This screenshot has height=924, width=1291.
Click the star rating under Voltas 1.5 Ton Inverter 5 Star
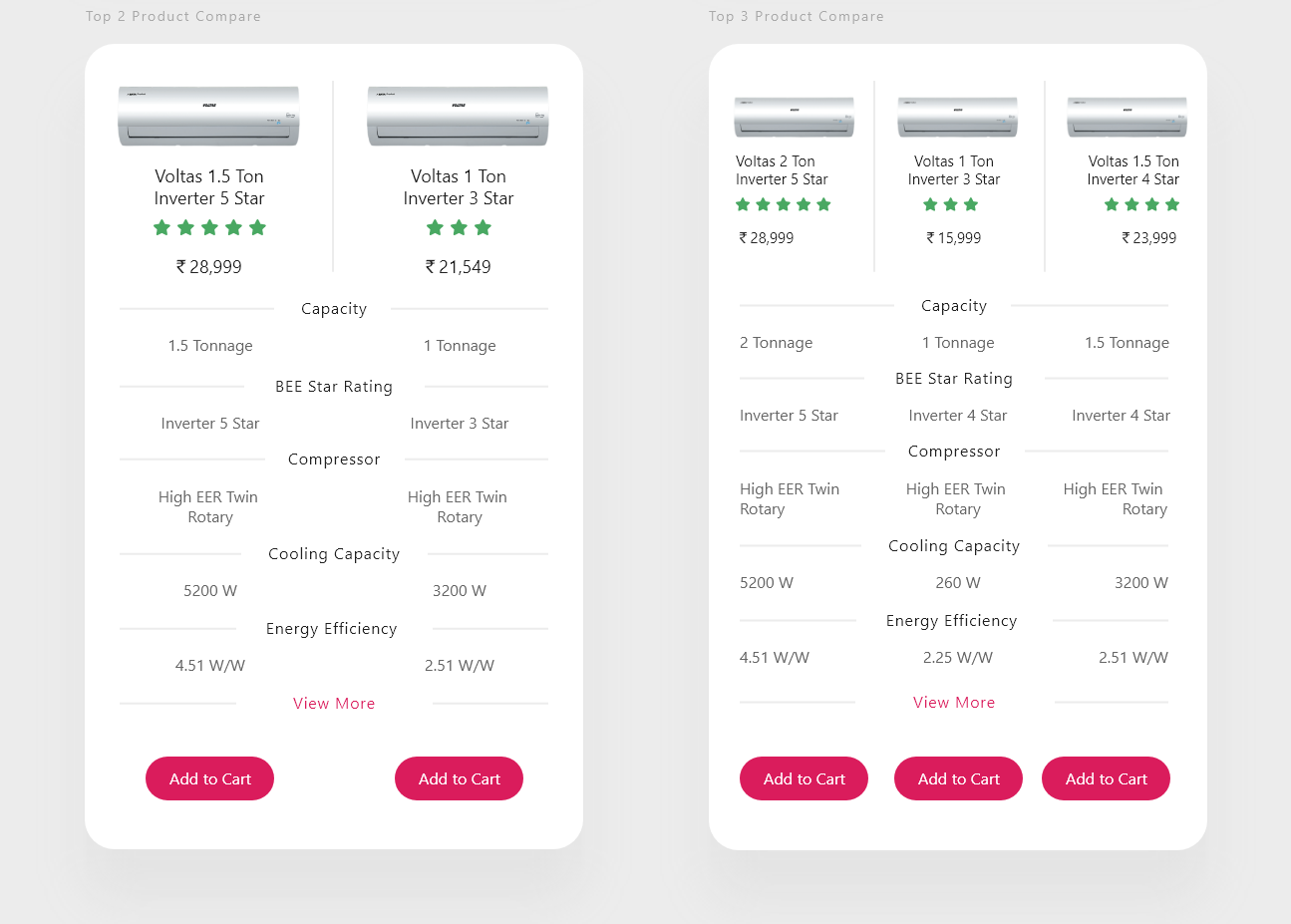(x=209, y=228)
